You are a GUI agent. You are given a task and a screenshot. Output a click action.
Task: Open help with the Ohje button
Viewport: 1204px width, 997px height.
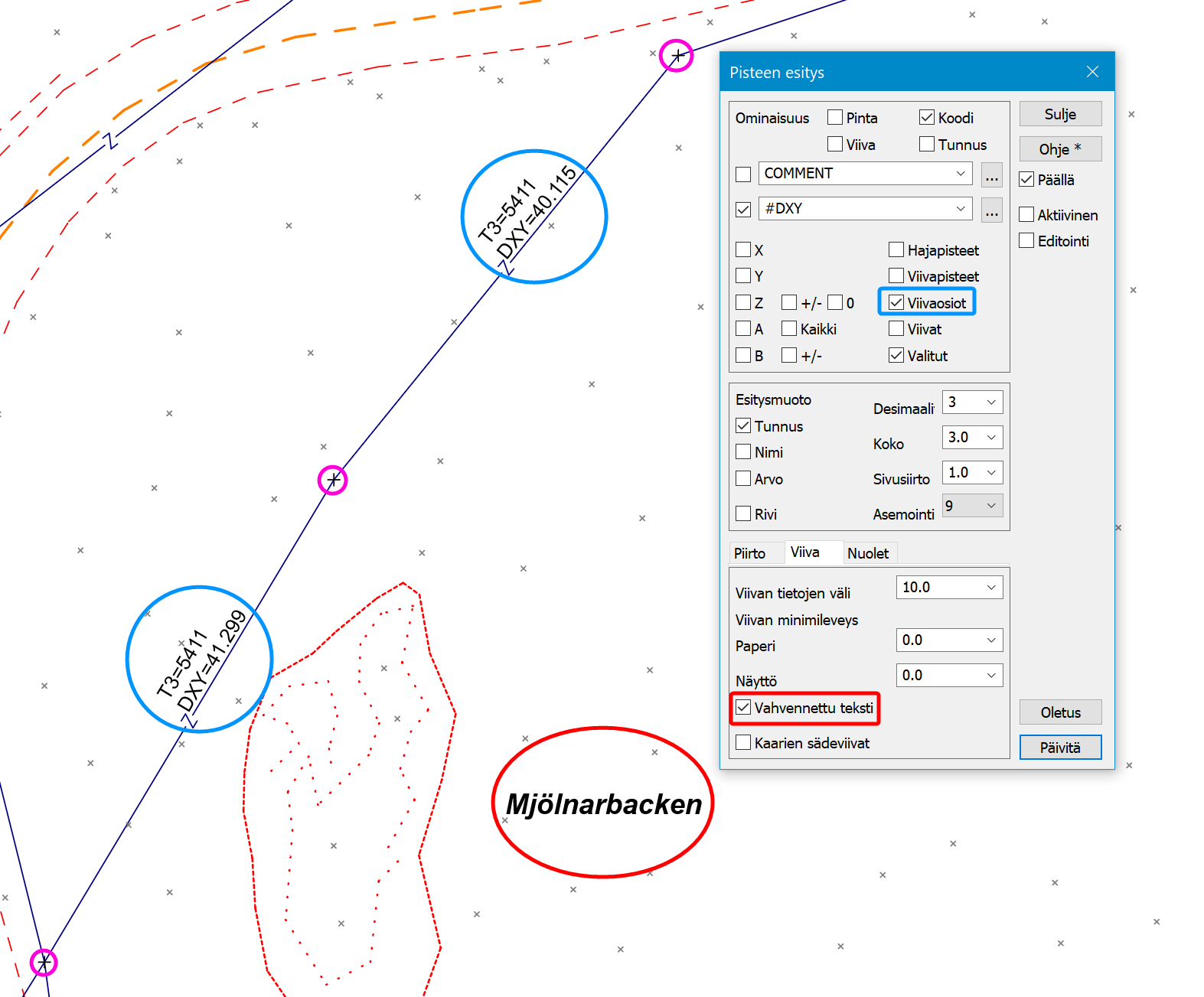tap(1060, 149)
